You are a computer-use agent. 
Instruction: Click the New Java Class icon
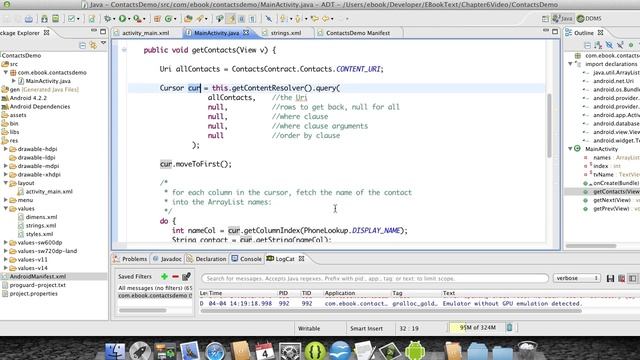[x=168, y=19]
